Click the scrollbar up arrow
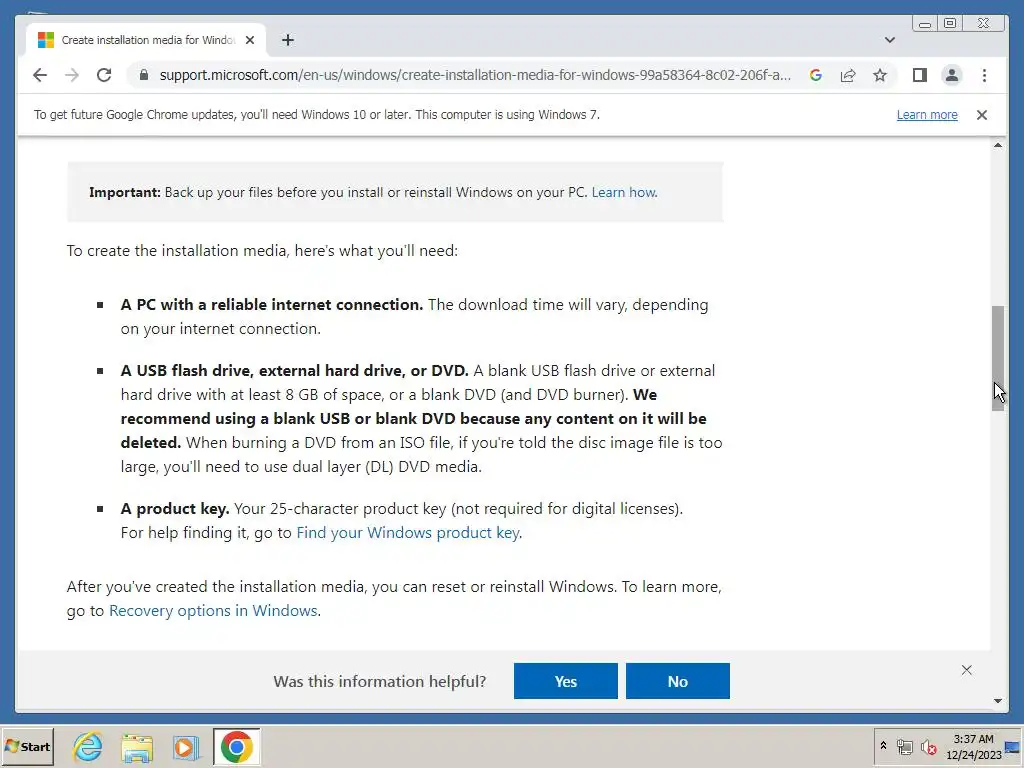This screenshot has width=1024, height=768. [x=997, y=145]
